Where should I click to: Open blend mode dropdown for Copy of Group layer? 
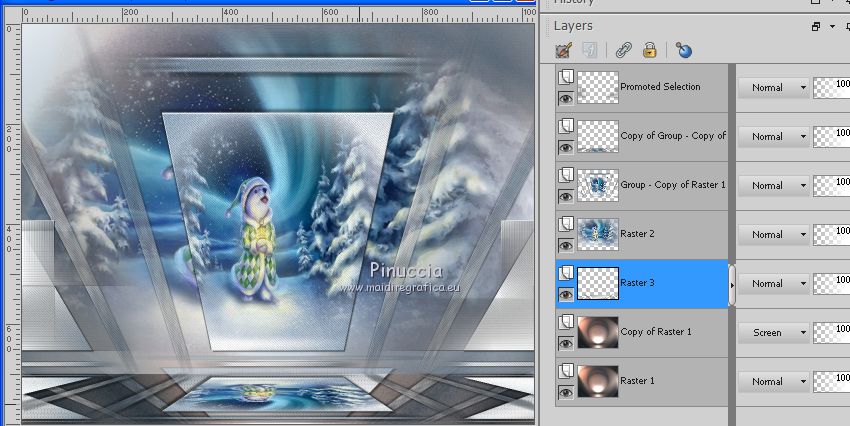tap(773, 137)
